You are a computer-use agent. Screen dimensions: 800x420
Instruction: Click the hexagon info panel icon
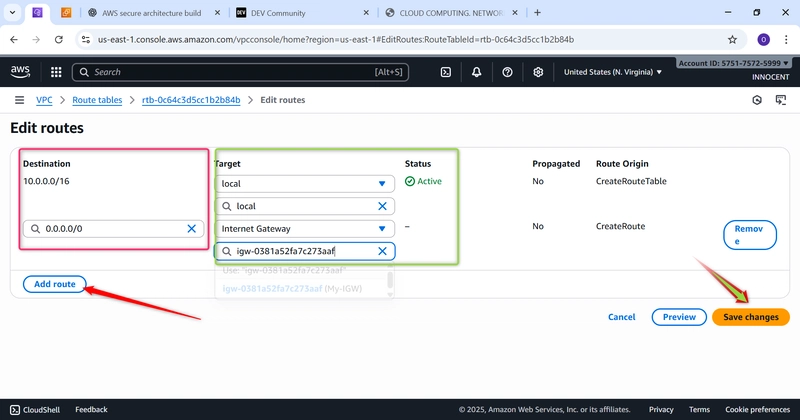tap(757, 100)
